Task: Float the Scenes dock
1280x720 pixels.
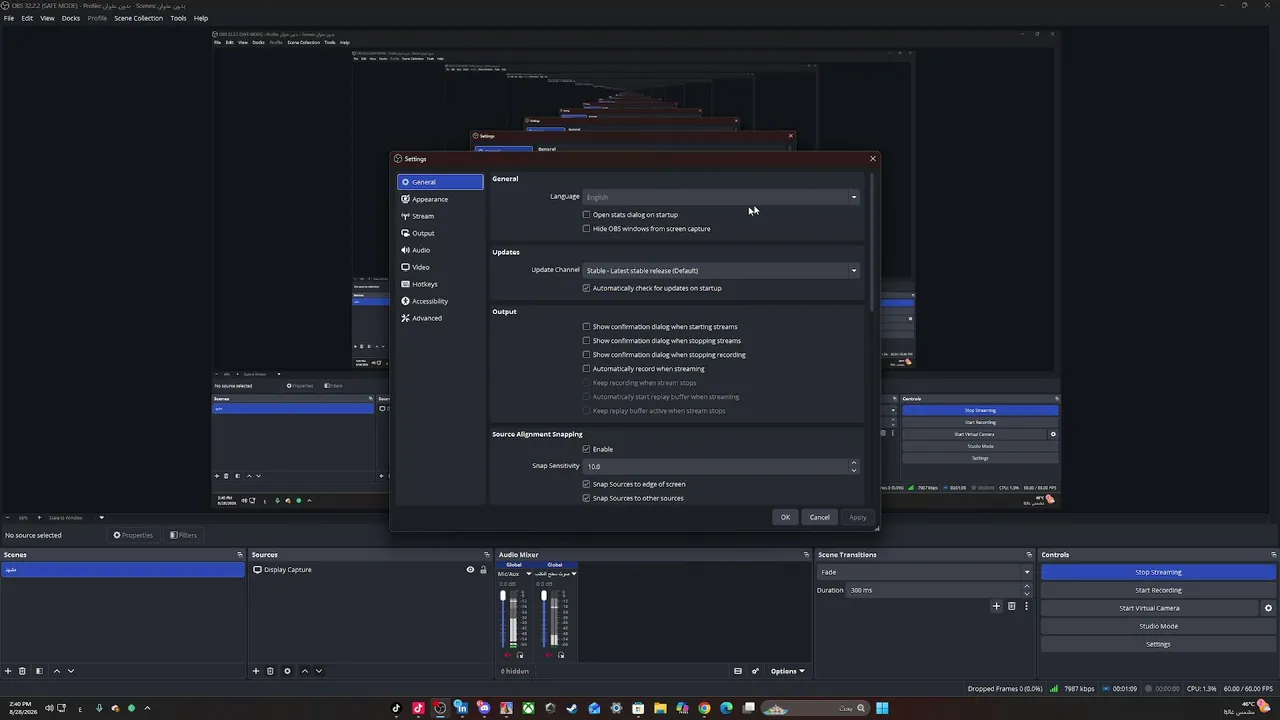Action: pyautogui.click(x=240, y=555)
